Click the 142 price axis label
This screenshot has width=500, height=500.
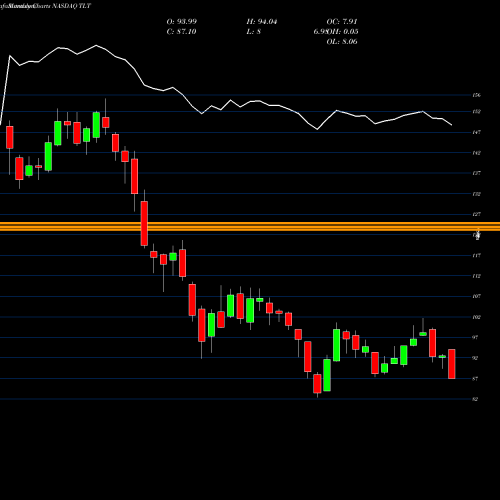point(476,153)
